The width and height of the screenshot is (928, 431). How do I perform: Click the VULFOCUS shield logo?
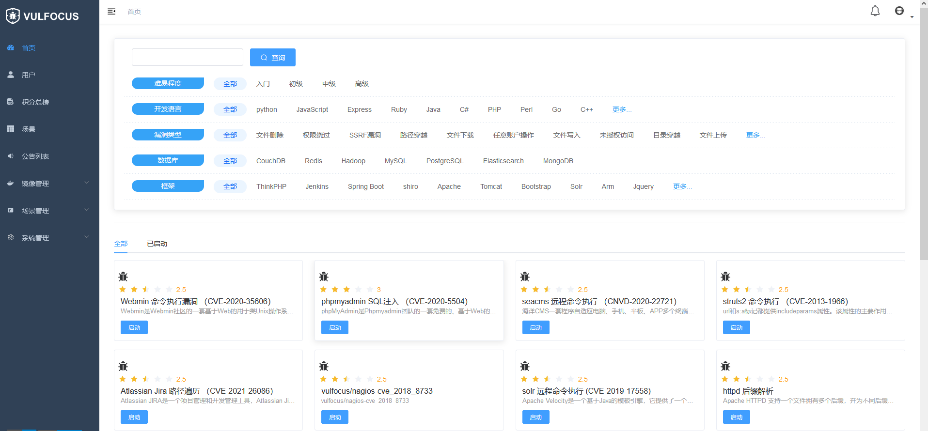pyautogui.click(x=13, y=13)
